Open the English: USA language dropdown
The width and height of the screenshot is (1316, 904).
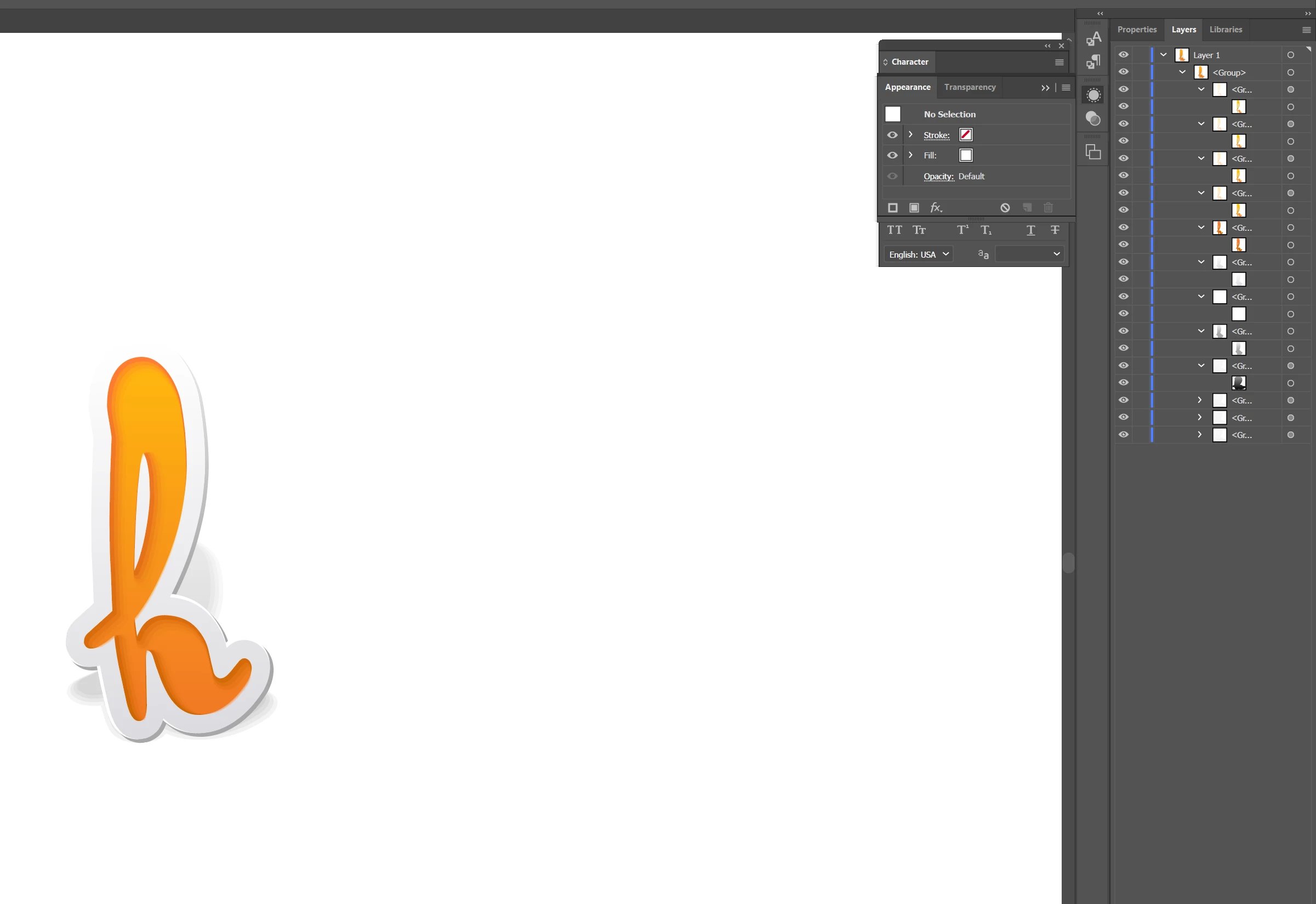point(919,254)
